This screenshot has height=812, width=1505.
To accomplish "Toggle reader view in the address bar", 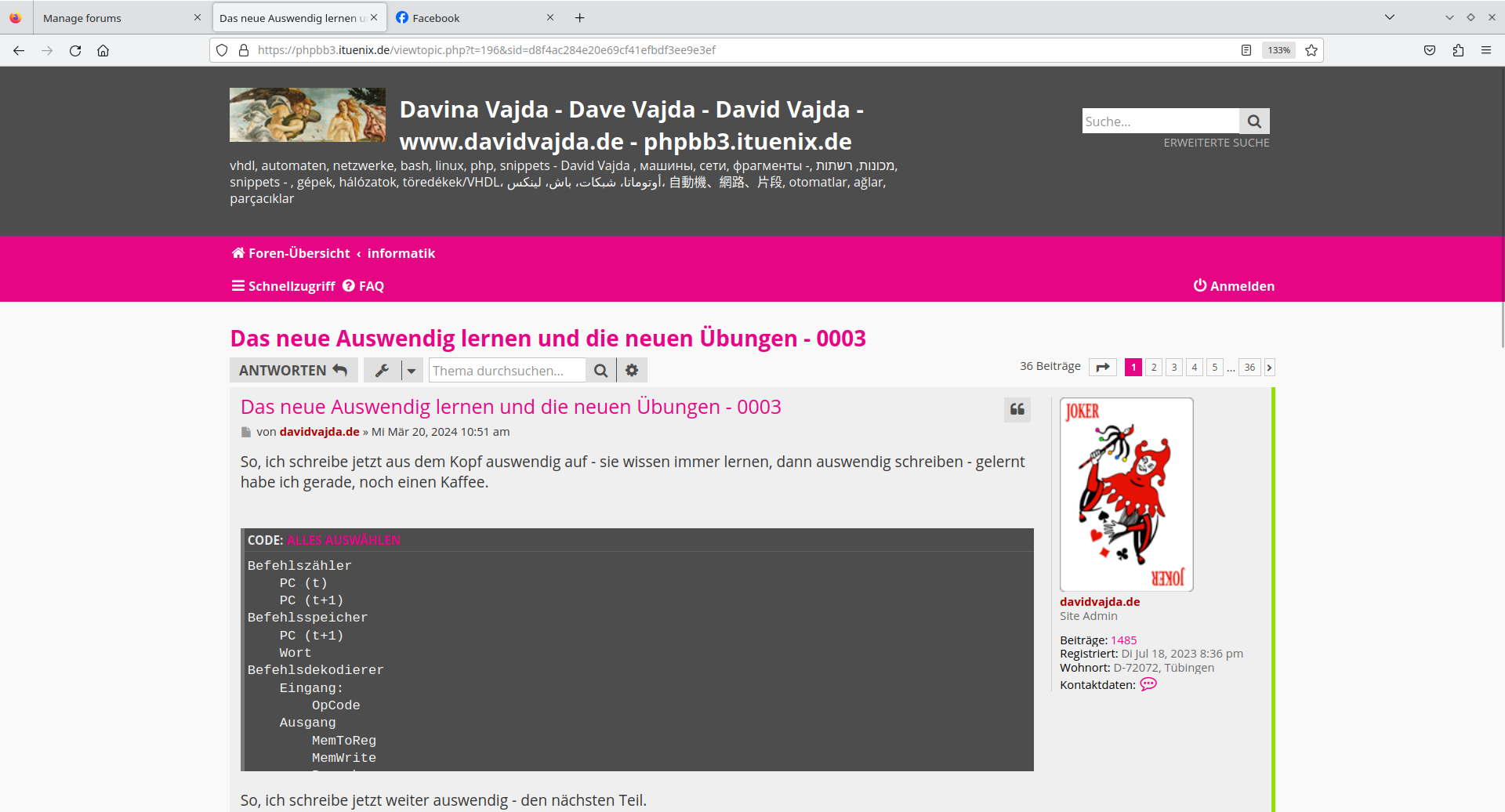I will coord(1246,49).
